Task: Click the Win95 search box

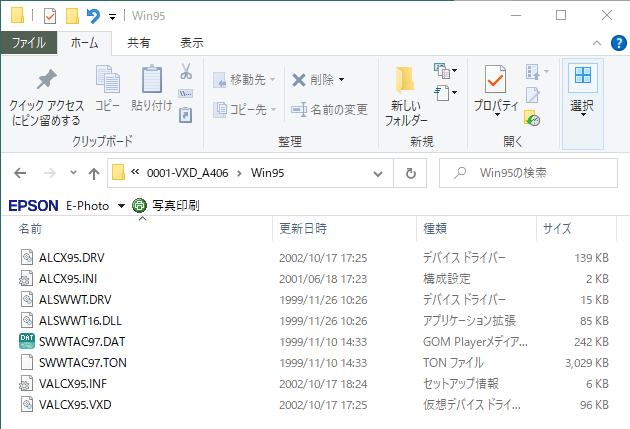Action: pos(528,173)
